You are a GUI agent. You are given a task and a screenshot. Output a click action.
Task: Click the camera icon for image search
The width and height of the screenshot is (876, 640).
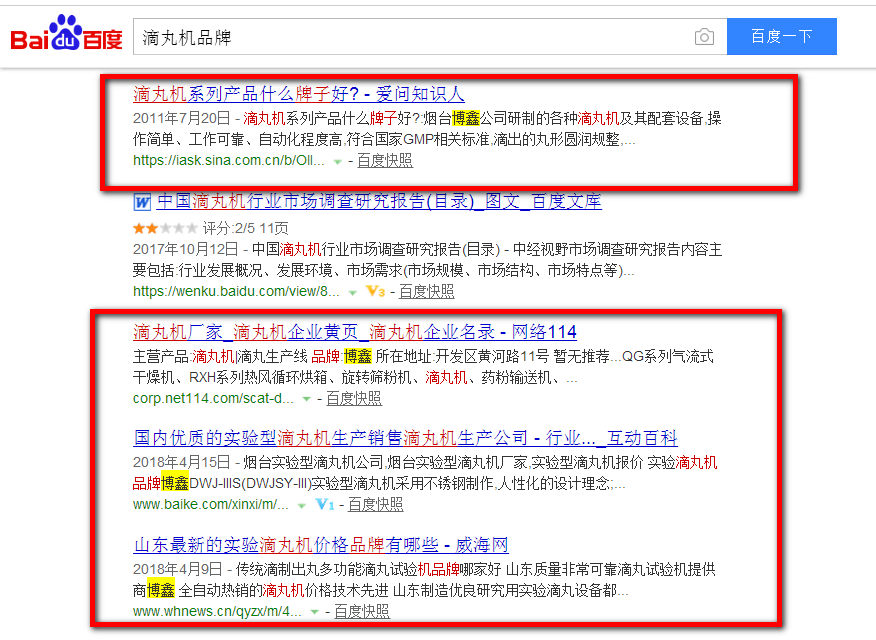[x=704, y=36]
